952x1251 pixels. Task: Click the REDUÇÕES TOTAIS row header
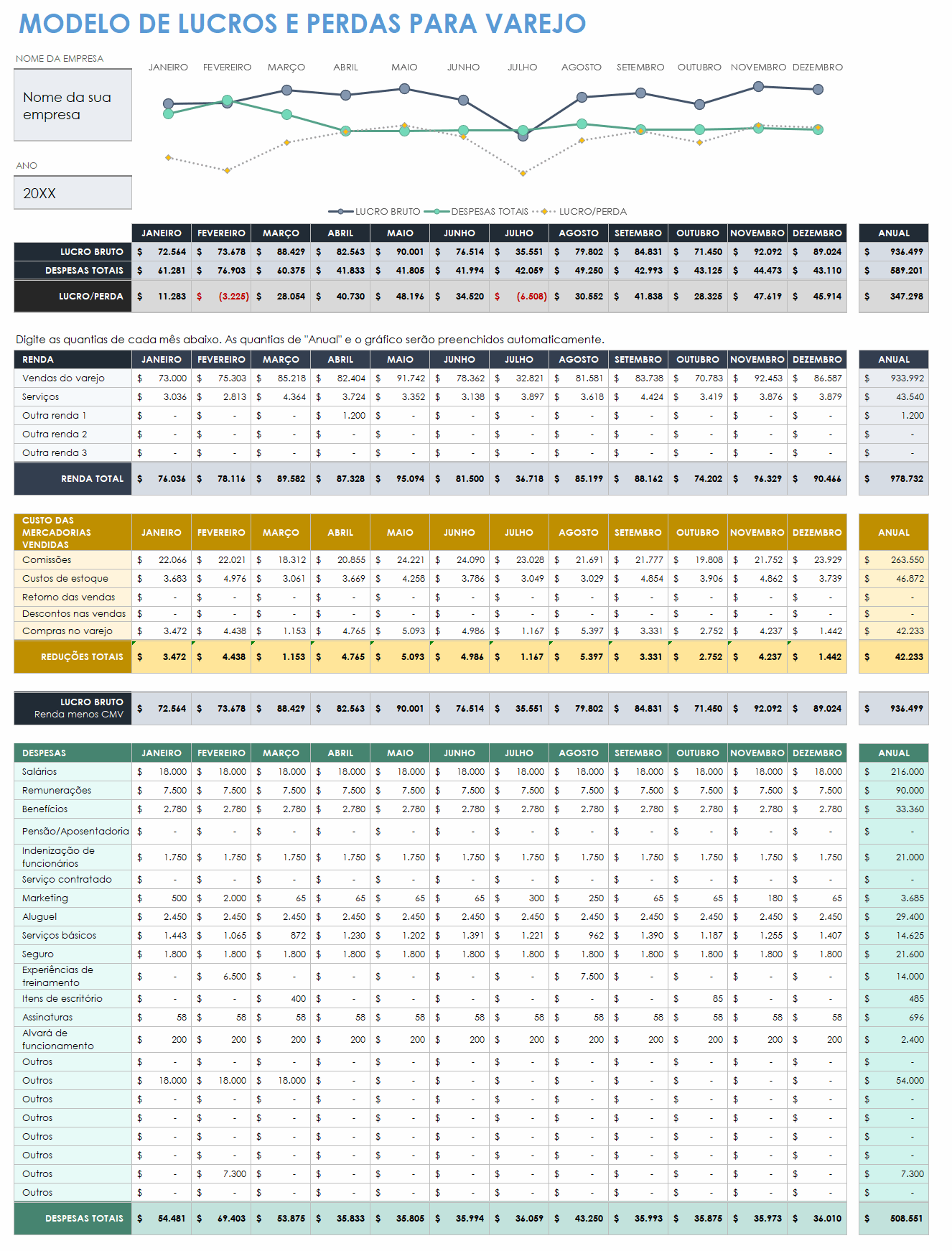click(73, 657)
